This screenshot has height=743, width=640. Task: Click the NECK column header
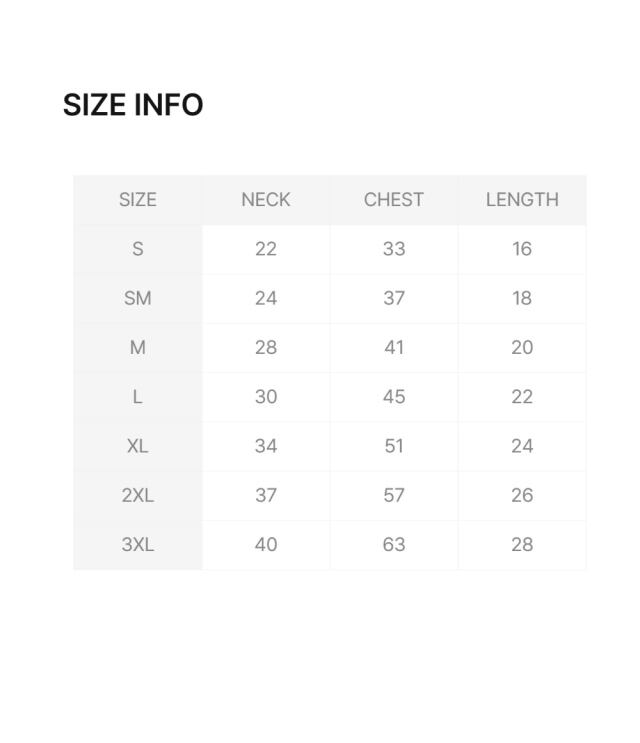266,200
